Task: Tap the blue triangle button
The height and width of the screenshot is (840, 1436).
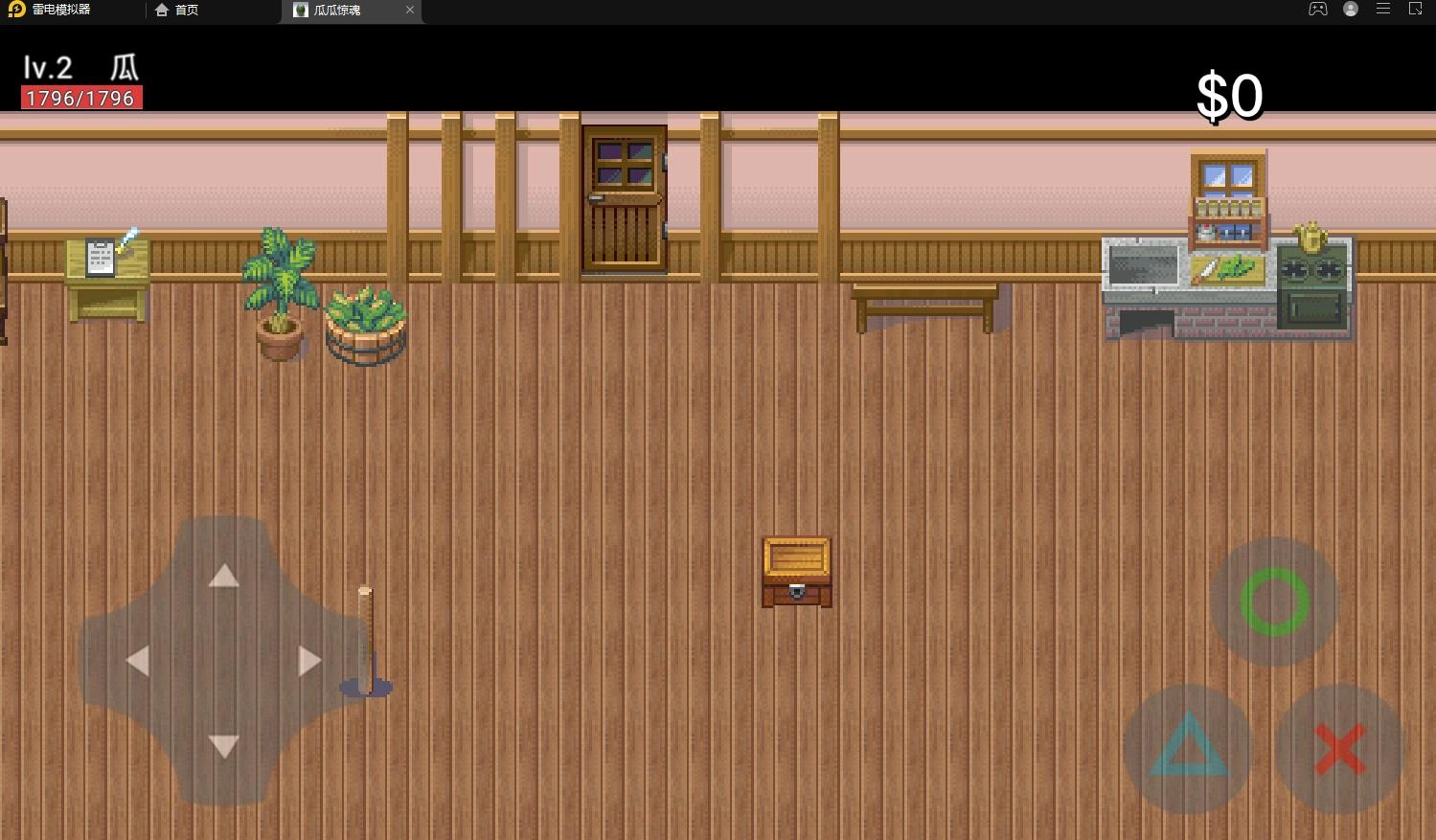Action: coord(1188,747)
